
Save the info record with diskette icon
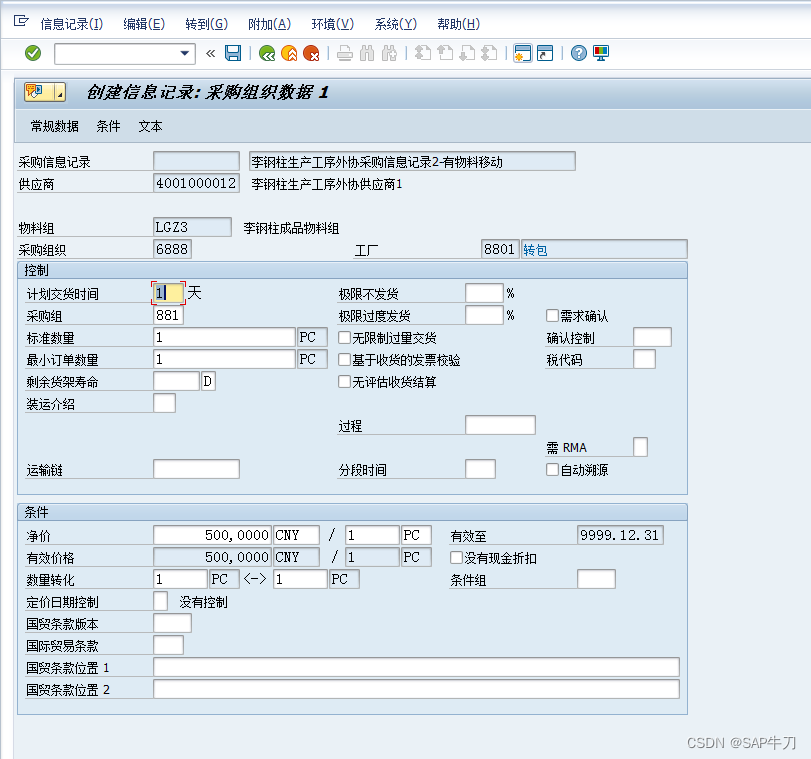point(233,53)
